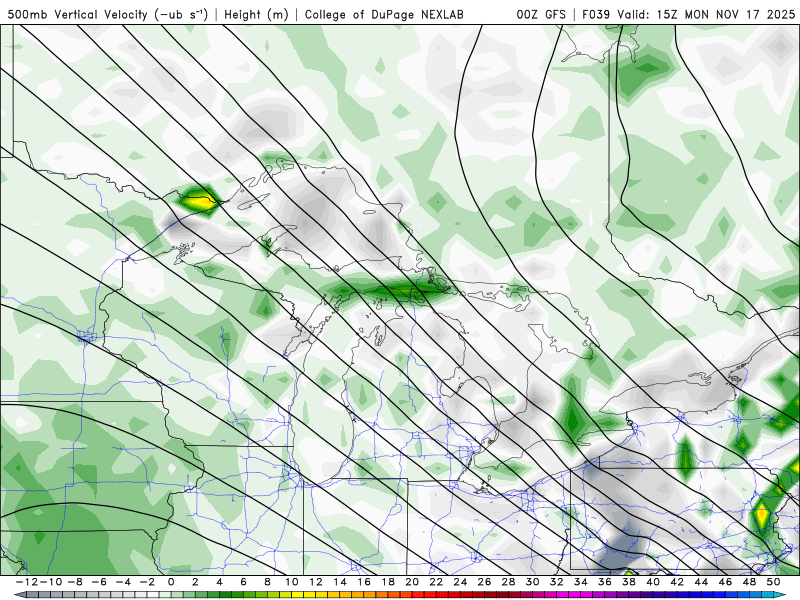This screenshot has height=600, width=800.
Task: Click the '14' colorbar value label
Action: click(x=340, y=582)
